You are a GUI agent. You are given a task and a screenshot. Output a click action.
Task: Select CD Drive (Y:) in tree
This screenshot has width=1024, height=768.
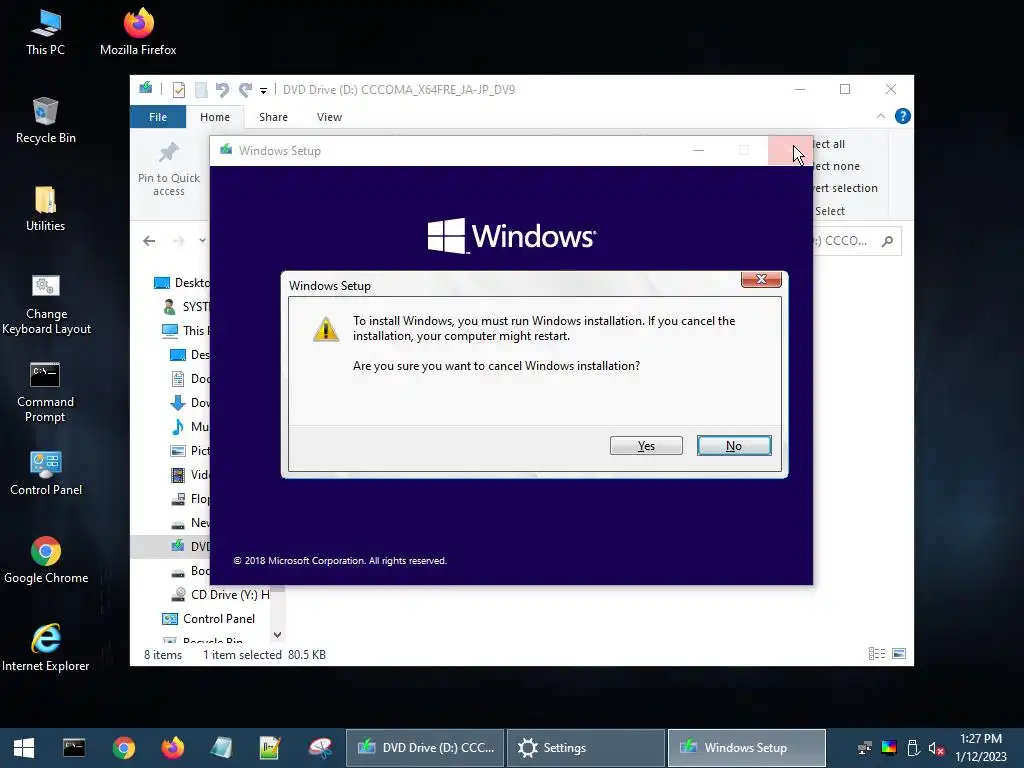pyautogui.click(x=221, y=595)
